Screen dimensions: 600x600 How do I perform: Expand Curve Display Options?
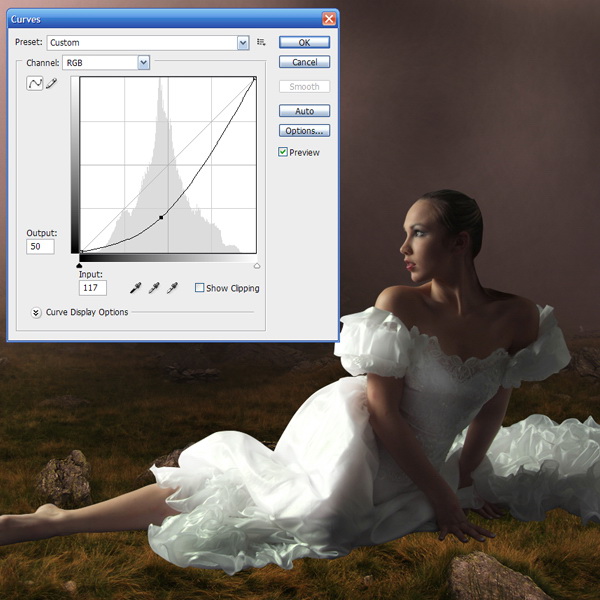click(x=36, y=313)
